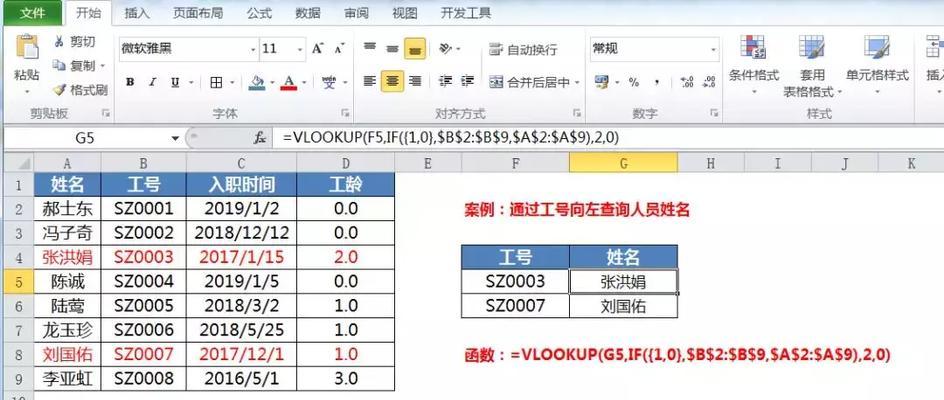Align text right

pyautogui.click(x=415, y=81)
